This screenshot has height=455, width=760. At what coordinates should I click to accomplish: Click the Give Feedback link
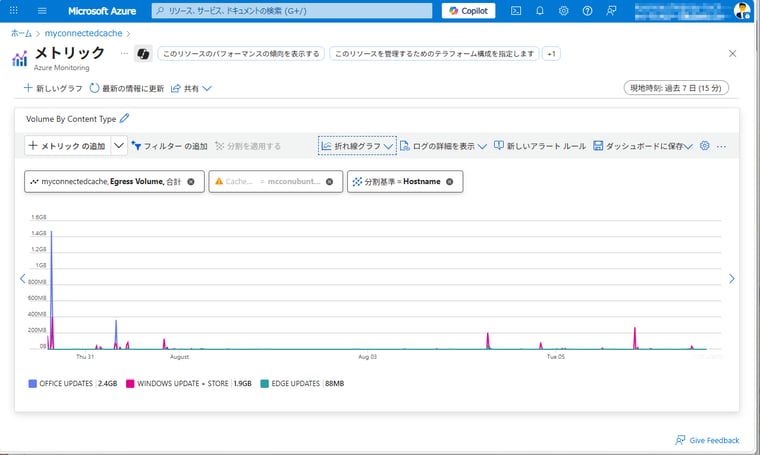click(x=708, y=440)
